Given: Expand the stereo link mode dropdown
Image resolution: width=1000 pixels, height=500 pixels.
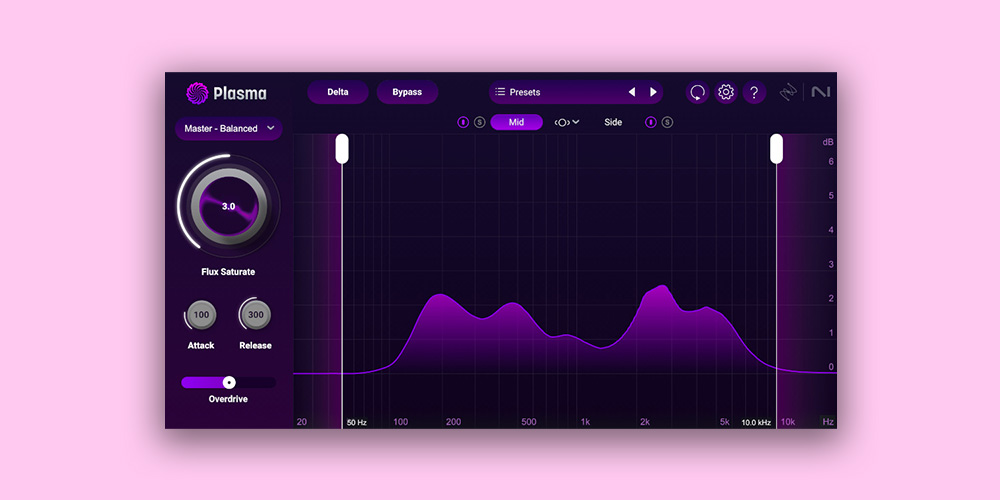Looking at the screenshot, I should coord(567,122).
